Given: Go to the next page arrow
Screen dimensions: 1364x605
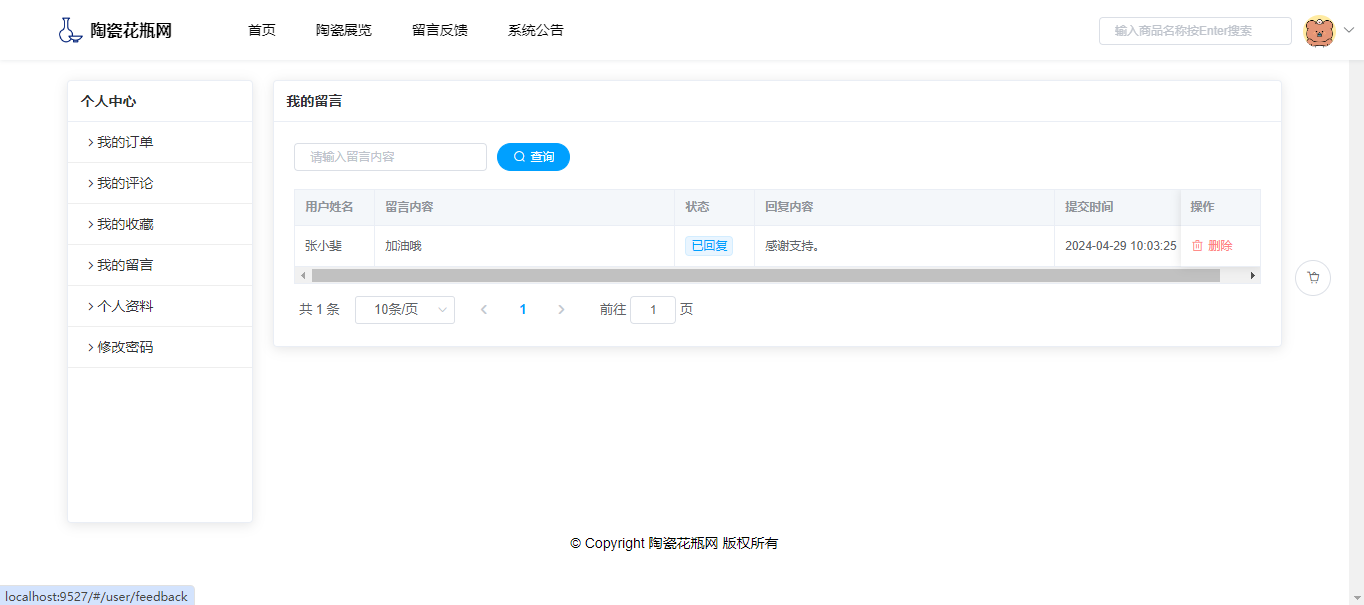Looking at the screenshot, I should pyautogui.click(x=561, y=310).
